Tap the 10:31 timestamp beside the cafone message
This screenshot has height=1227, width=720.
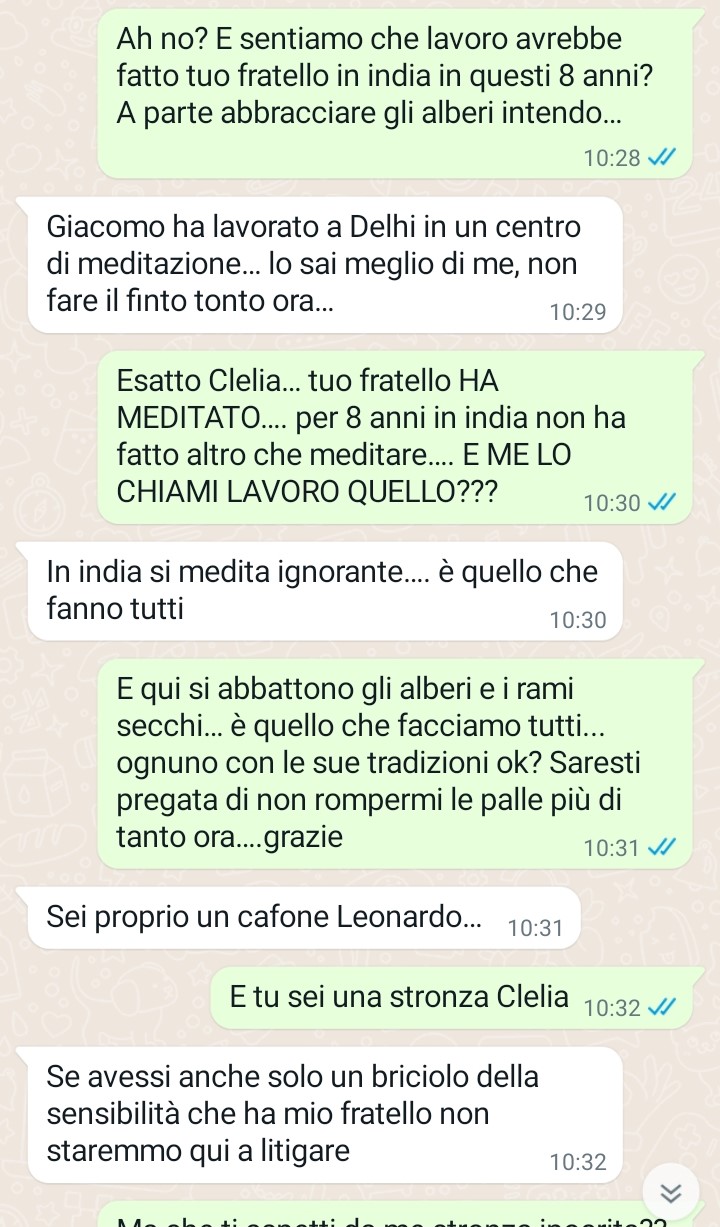(536, 928)
